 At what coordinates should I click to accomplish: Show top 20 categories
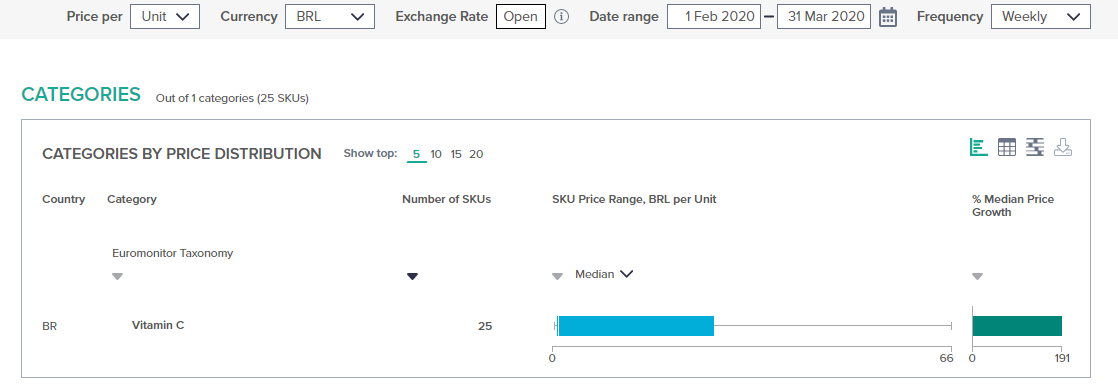[x=476, y=154]
